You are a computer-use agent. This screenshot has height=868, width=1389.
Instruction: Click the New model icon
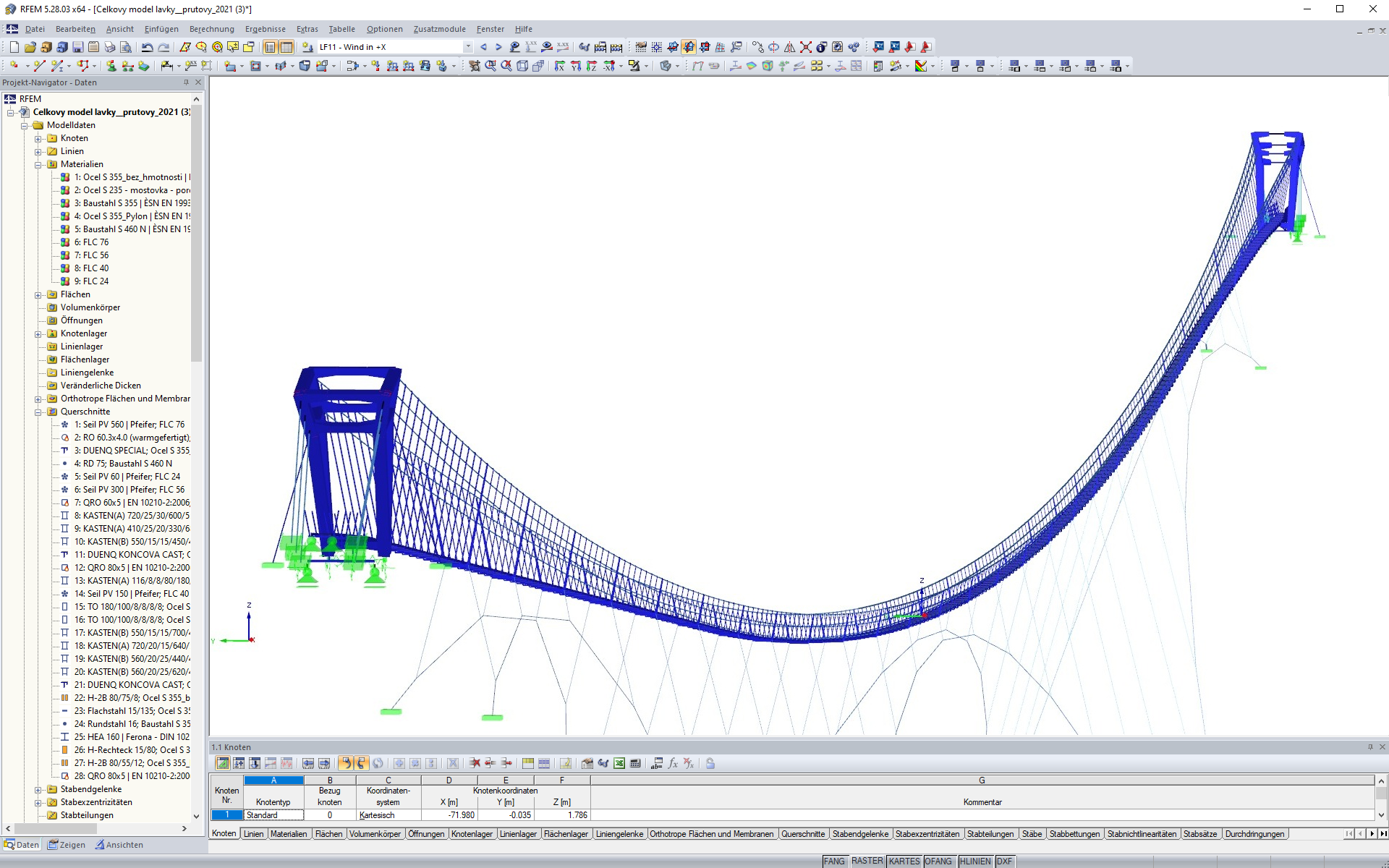point(14,47)
